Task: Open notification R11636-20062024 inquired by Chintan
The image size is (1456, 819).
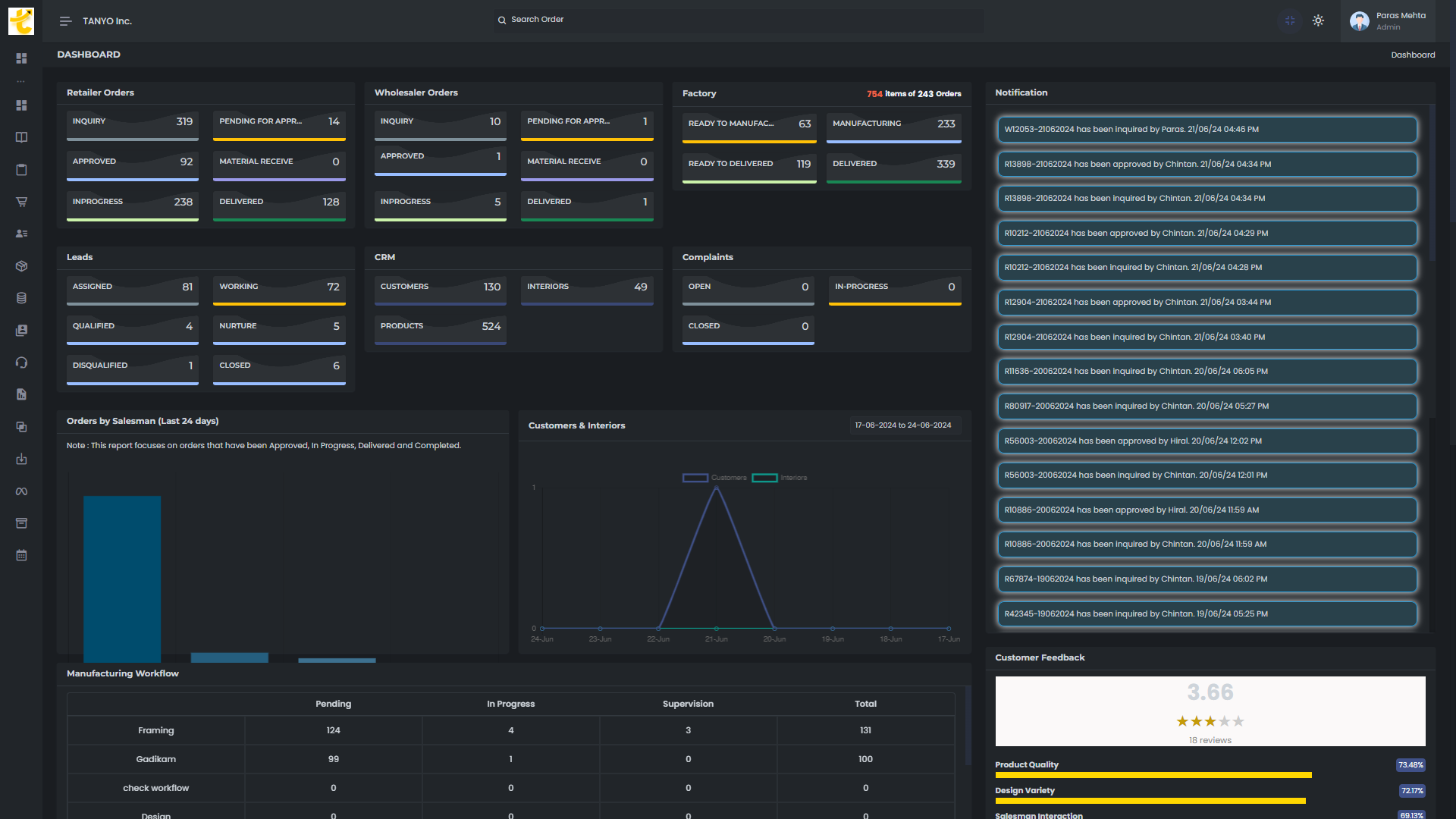Action: click(1207, 372)
